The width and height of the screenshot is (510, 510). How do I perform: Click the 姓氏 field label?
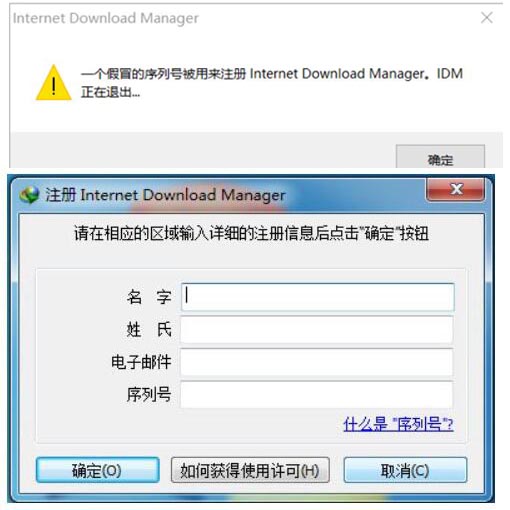click(149, 329)
